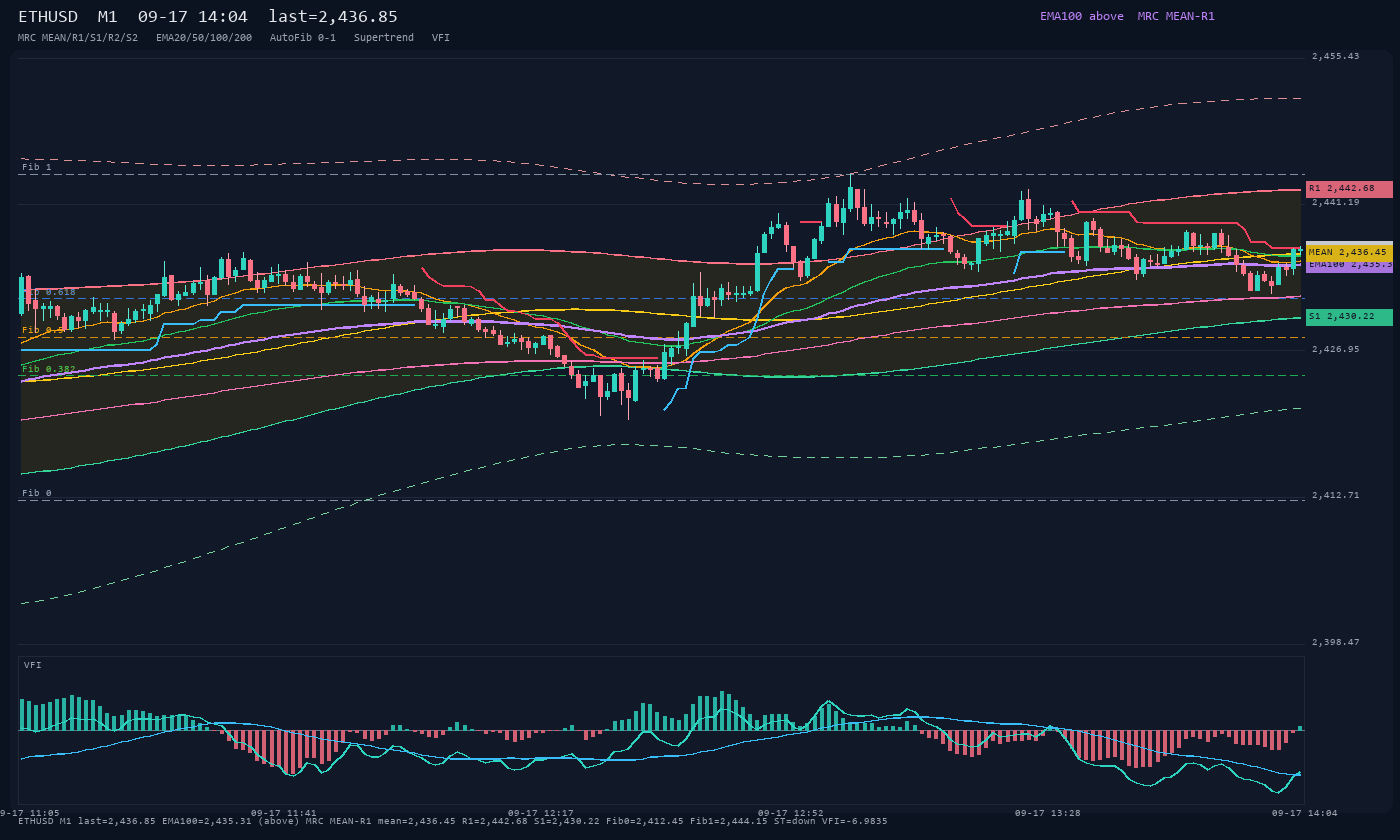
Task: Click the "AutoFib 0-1" legend entry
Action: coord(303,37)
